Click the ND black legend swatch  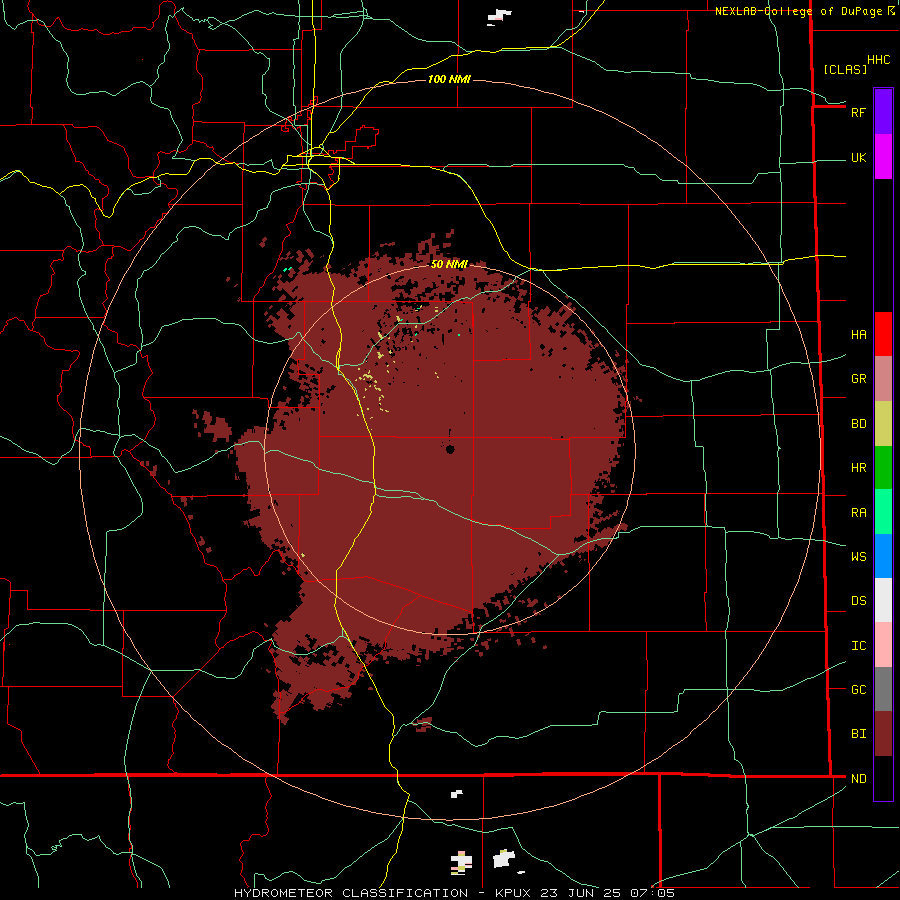click(x=883, y=778)
